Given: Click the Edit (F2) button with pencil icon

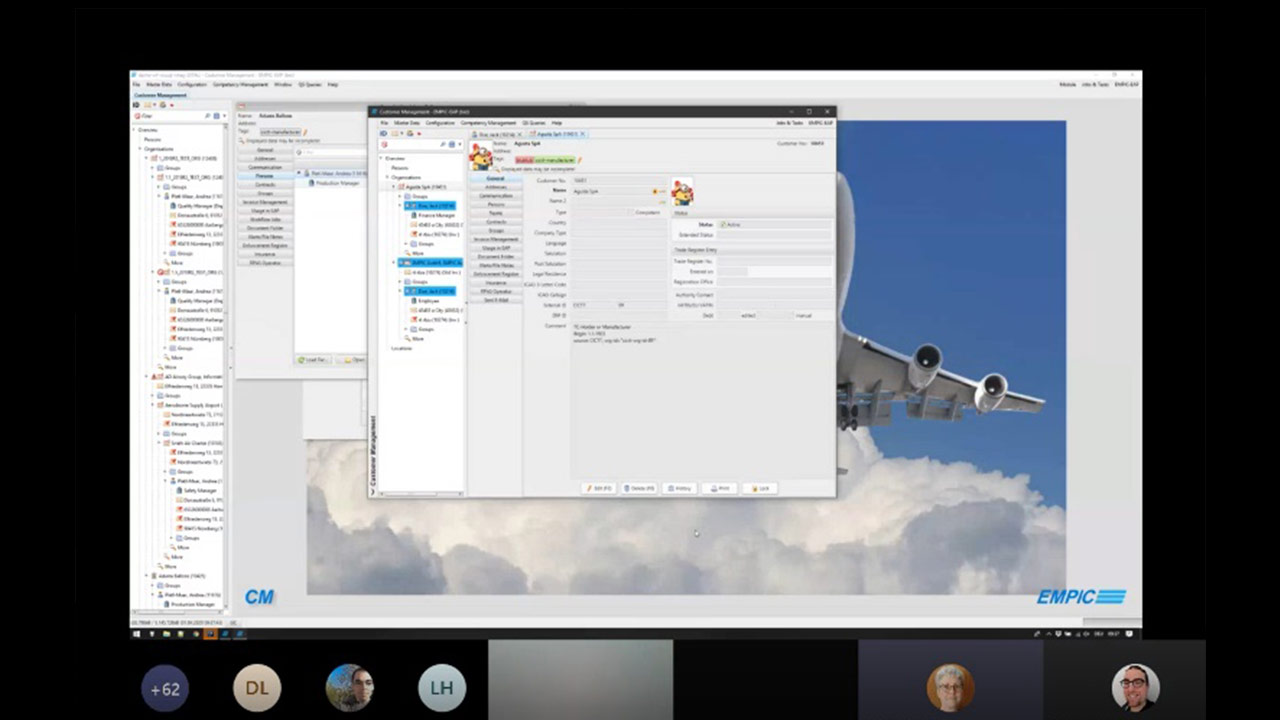Looking at the screenshot, I should click(x=599, y=488).
